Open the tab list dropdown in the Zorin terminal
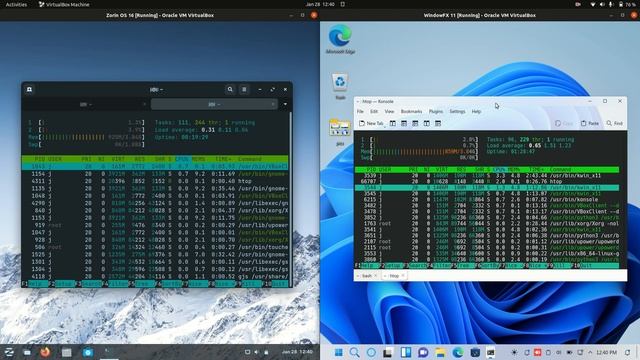The image size is (640, 360). pyautogui.click(x=285, y=104)
